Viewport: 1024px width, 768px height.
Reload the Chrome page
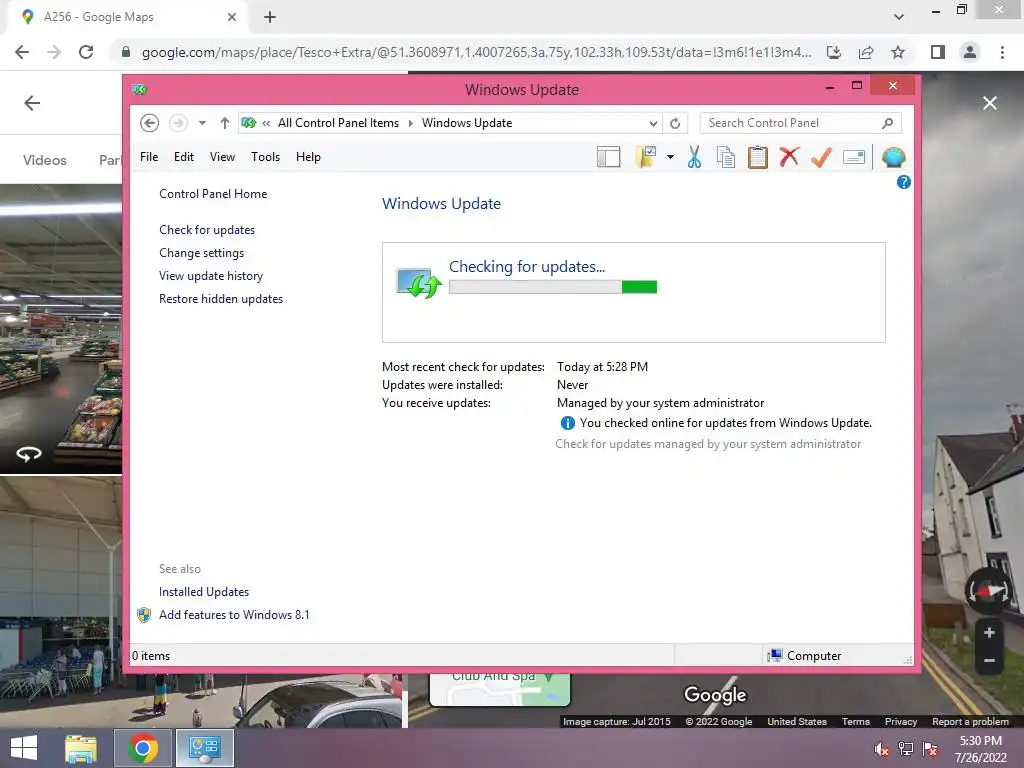coord(86,52)
